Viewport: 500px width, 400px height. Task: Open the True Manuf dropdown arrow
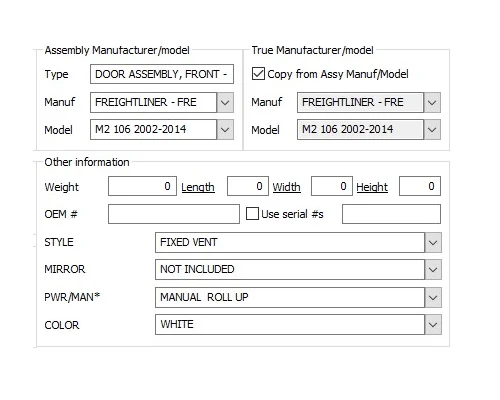(x=432, y=102)
